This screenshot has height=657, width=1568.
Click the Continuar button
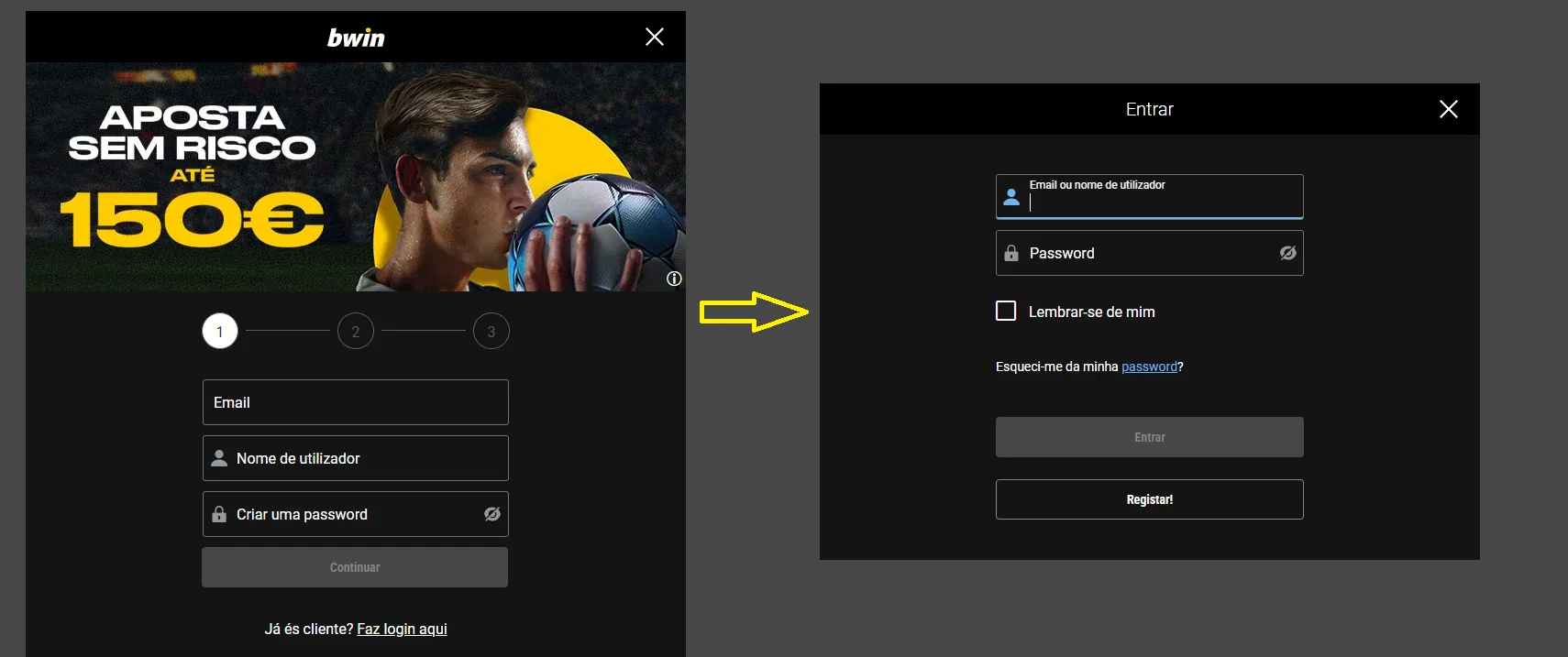(x=355, y=567)
